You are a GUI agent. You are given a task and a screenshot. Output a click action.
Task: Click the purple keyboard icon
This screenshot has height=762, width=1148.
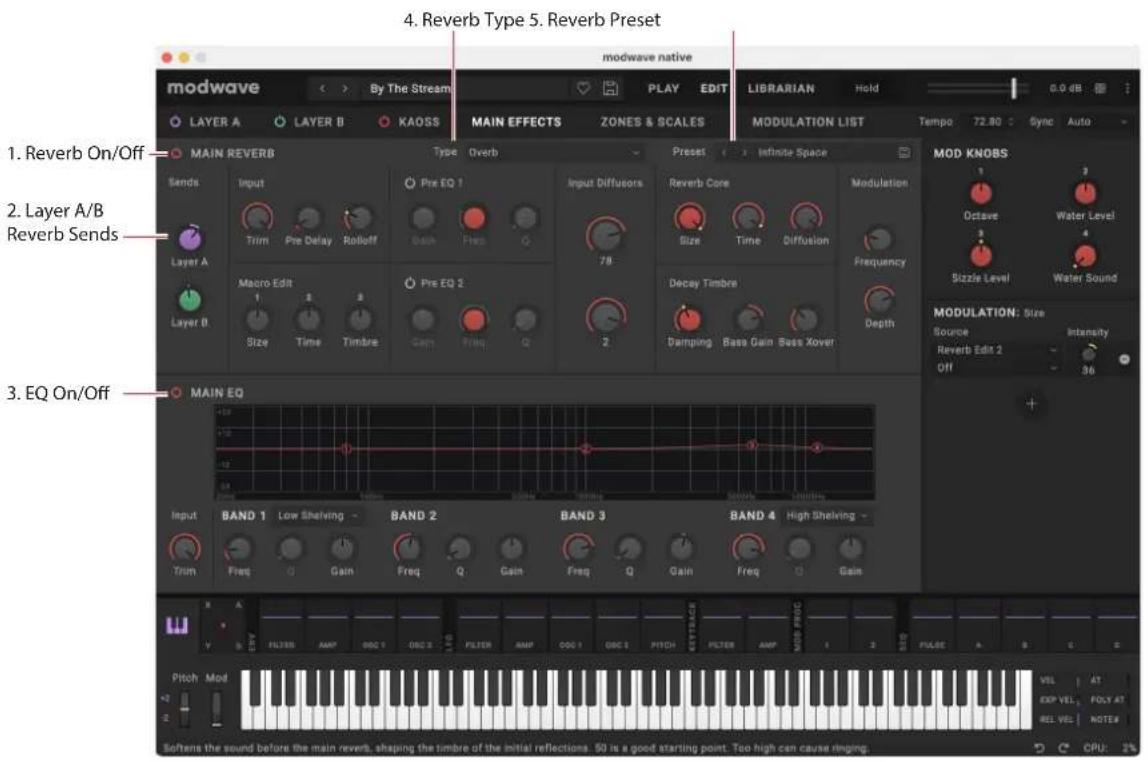point(177,625)
